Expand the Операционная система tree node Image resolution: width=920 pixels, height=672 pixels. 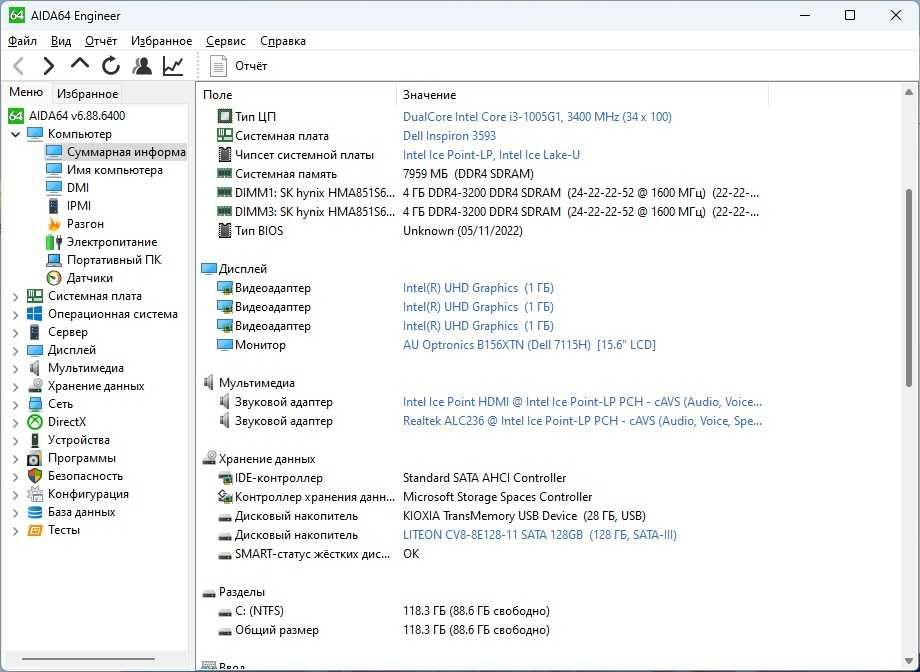click(x=16, y=315)
